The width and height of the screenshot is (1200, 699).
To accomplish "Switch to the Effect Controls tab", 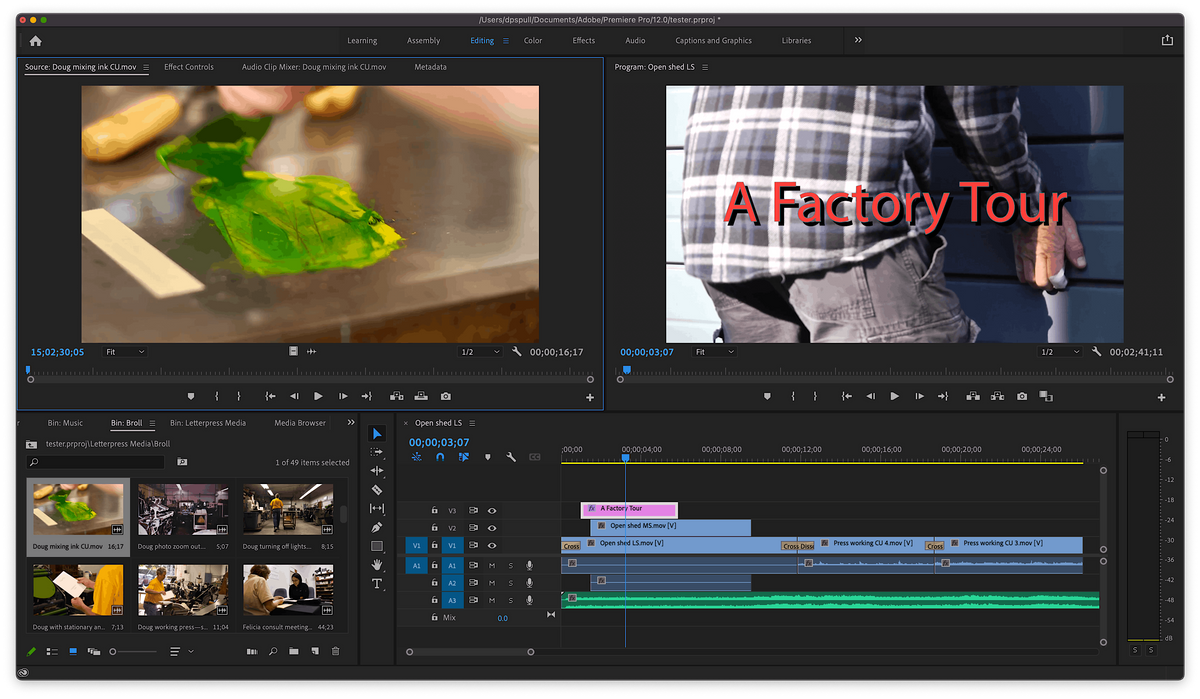I will coord(189,67).
